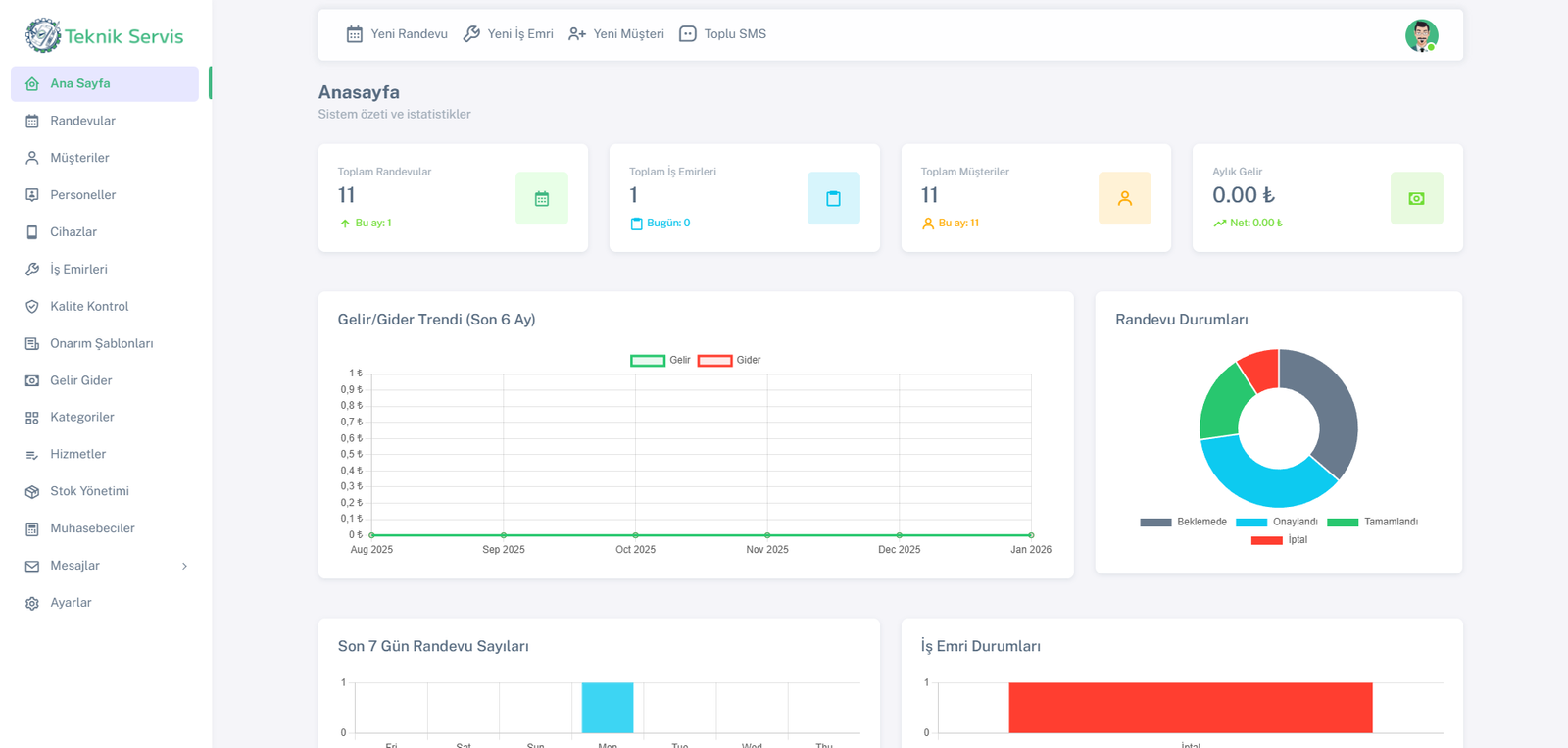This screenshot has width=1568, height=748.
Task: Toggle Gider series in chart legend
Action: coord(714,361)
